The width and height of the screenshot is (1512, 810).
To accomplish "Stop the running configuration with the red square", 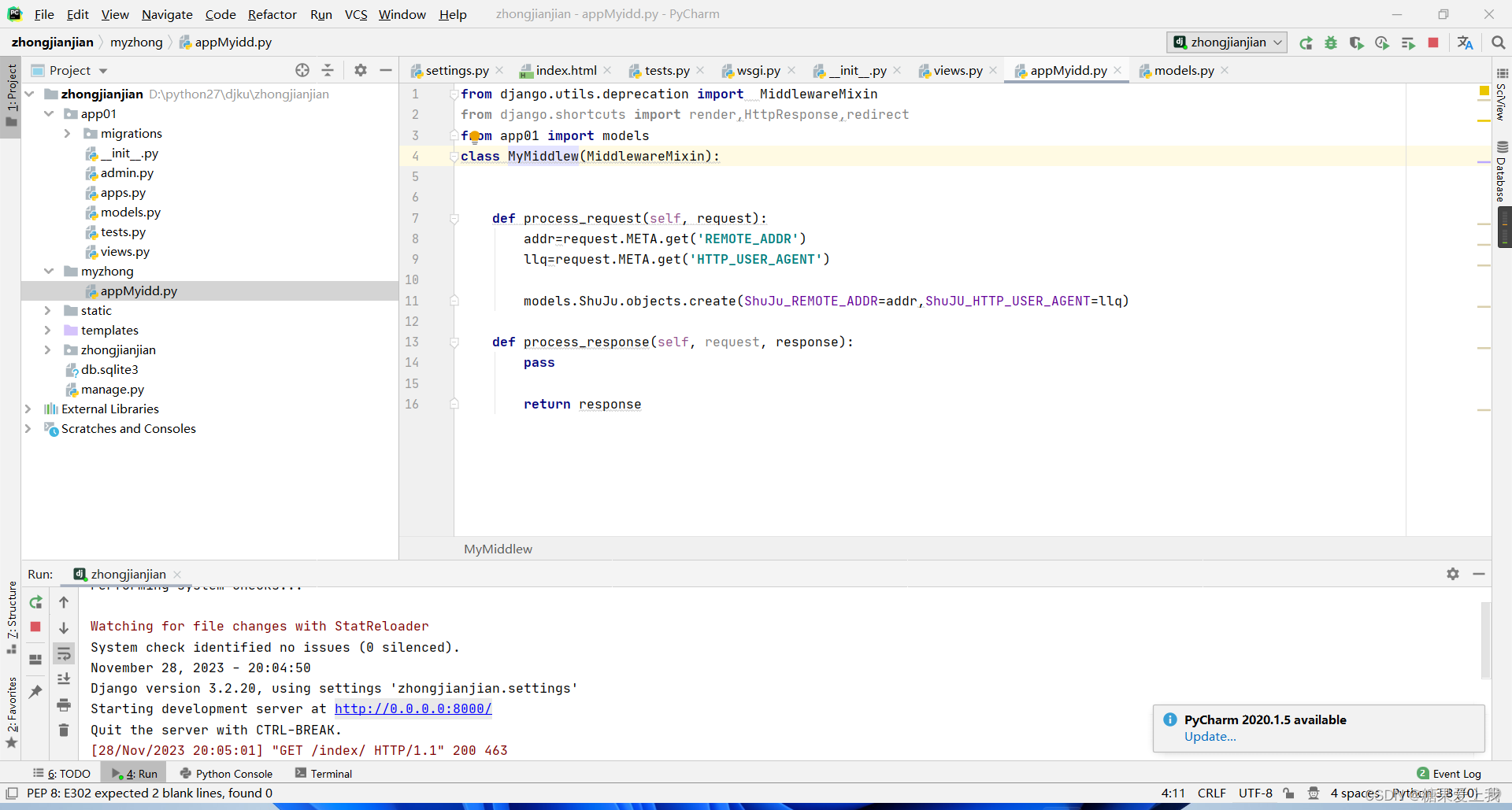I will pyautogui.click(x=1433, y=43).
